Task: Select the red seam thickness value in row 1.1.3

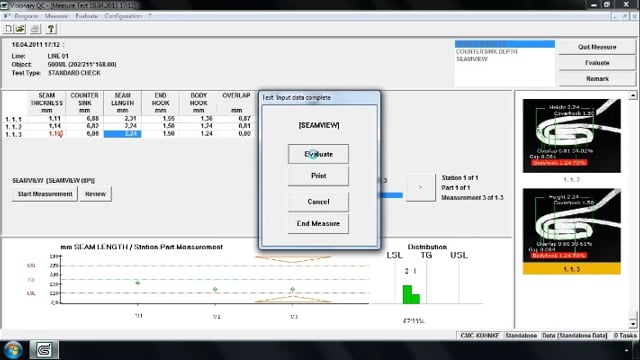Action: pyautogui.click(x=55, y=134)
